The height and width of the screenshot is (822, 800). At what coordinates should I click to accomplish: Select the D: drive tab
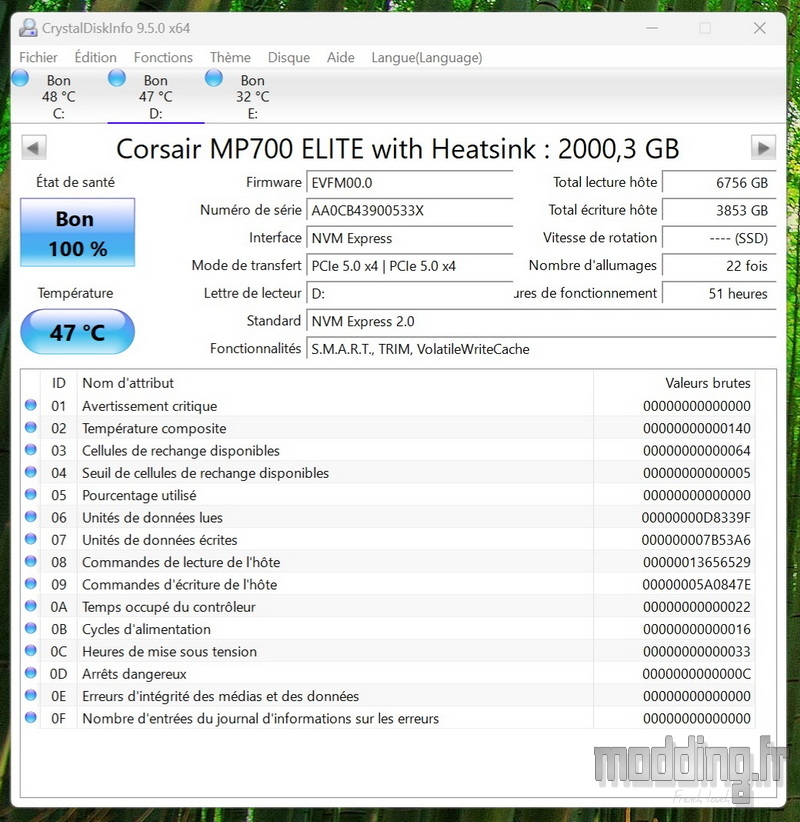coord(156,96)
